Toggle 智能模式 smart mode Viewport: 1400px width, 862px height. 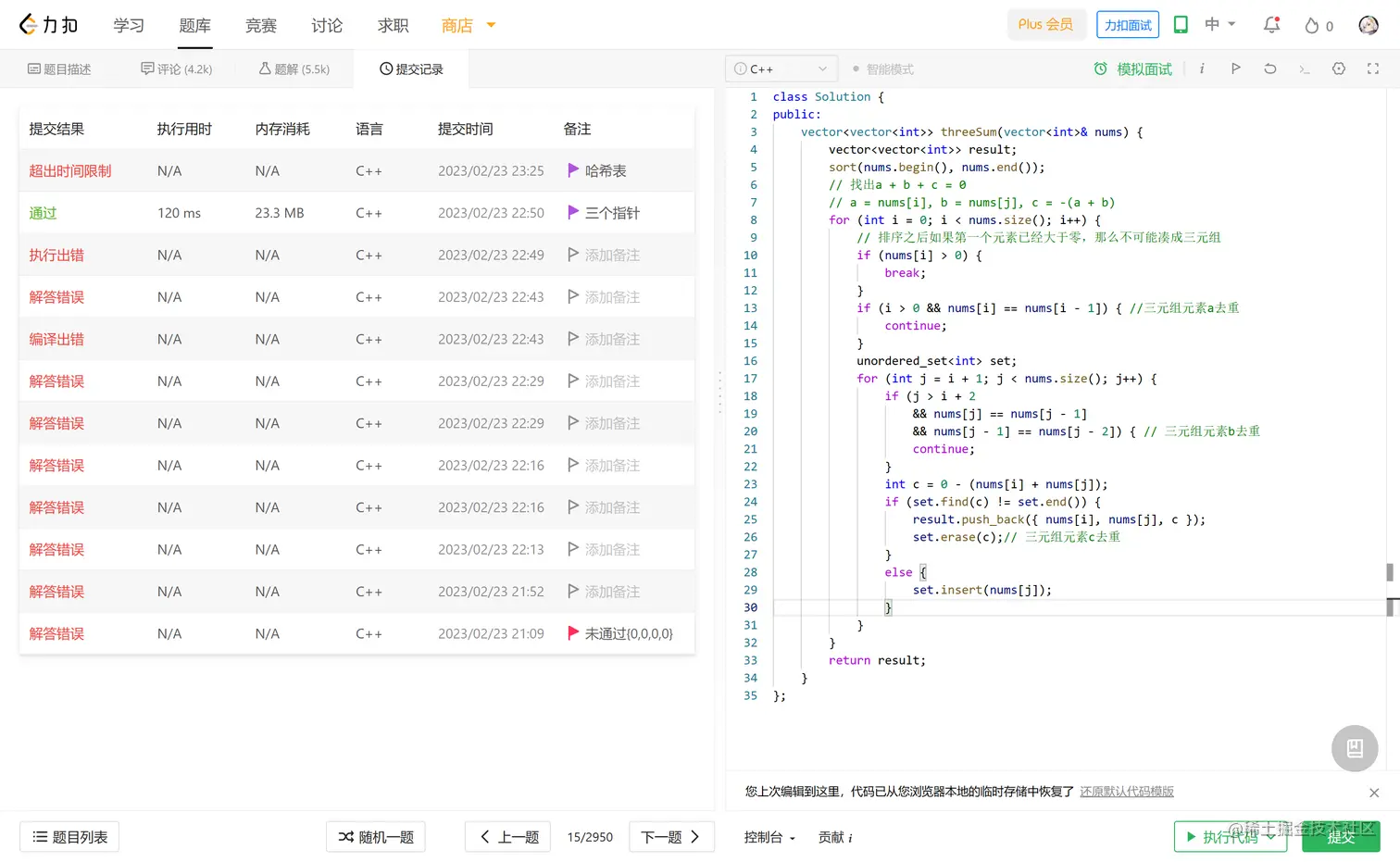tap(882, 69)
